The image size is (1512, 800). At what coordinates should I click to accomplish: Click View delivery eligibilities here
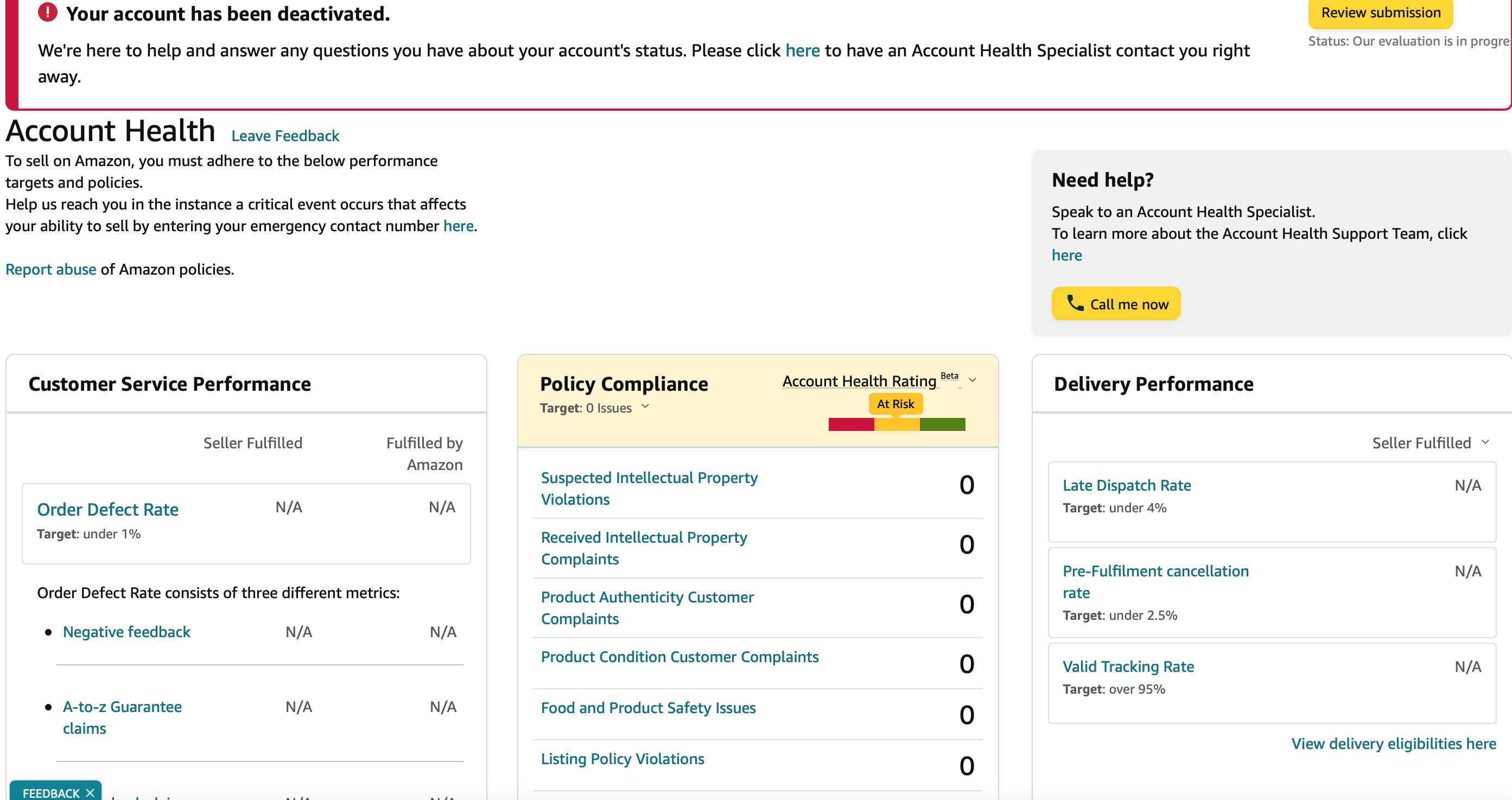pyautogui.click(x=1394, y=743)
